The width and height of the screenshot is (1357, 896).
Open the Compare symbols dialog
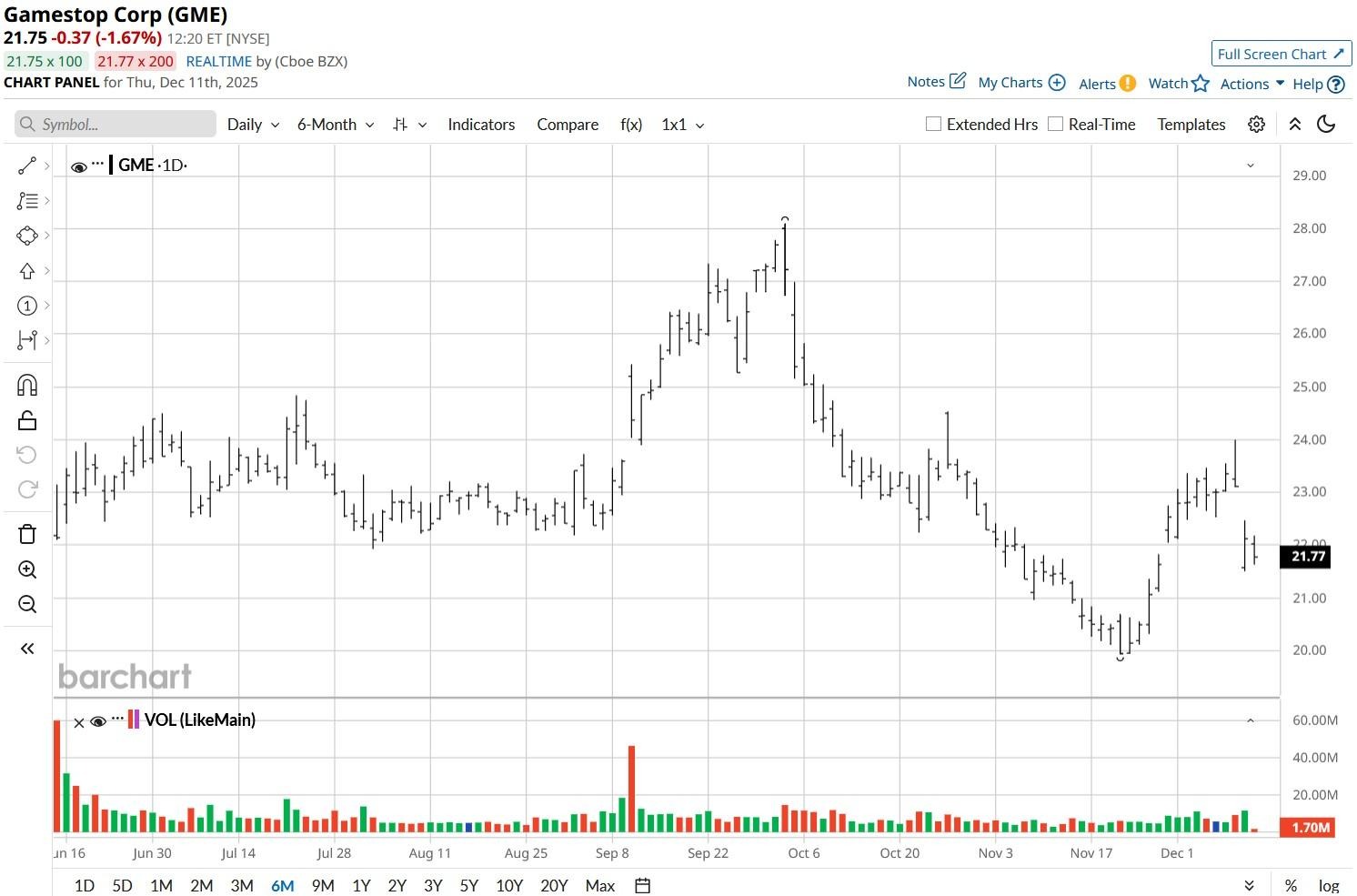(x=568, y=125)
